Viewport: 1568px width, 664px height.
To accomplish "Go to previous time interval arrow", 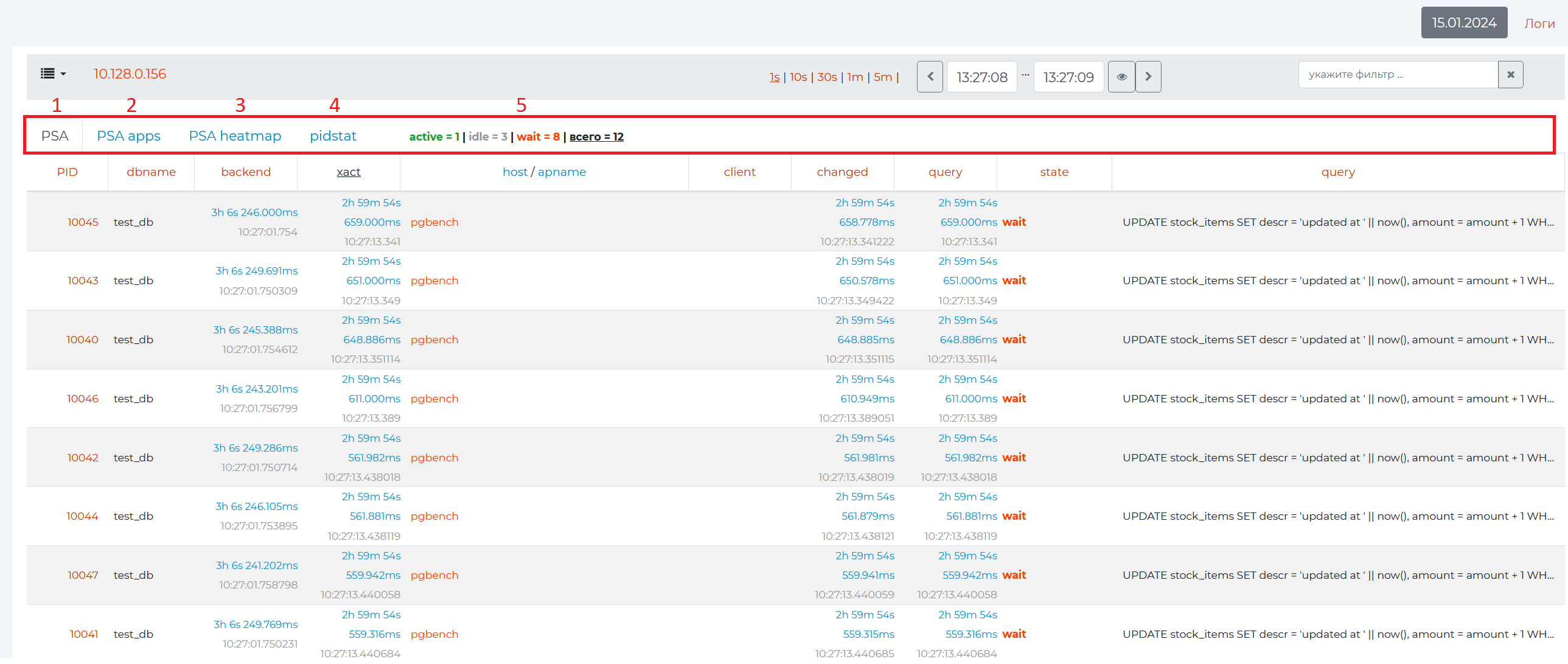I will point(930,77).
